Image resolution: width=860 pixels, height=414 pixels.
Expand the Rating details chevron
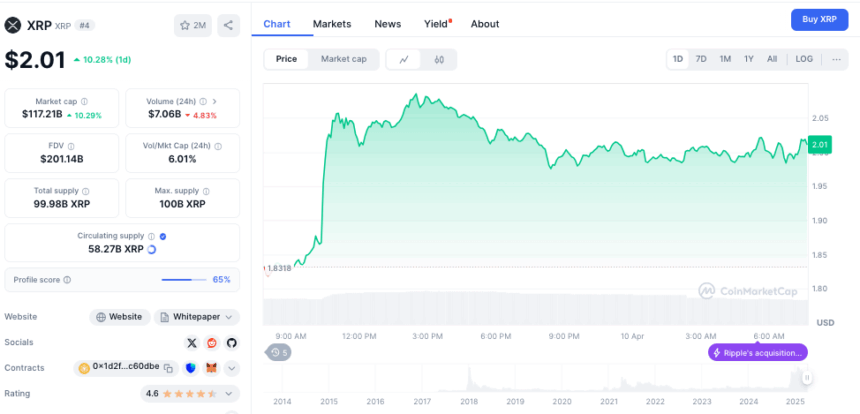pos(229,394)
